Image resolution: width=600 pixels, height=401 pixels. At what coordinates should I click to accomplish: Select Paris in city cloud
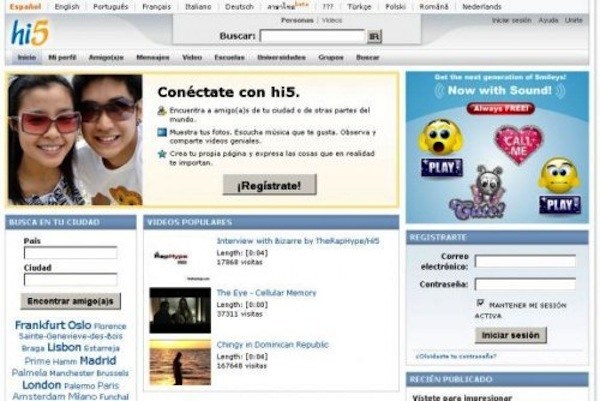(108, 386)
